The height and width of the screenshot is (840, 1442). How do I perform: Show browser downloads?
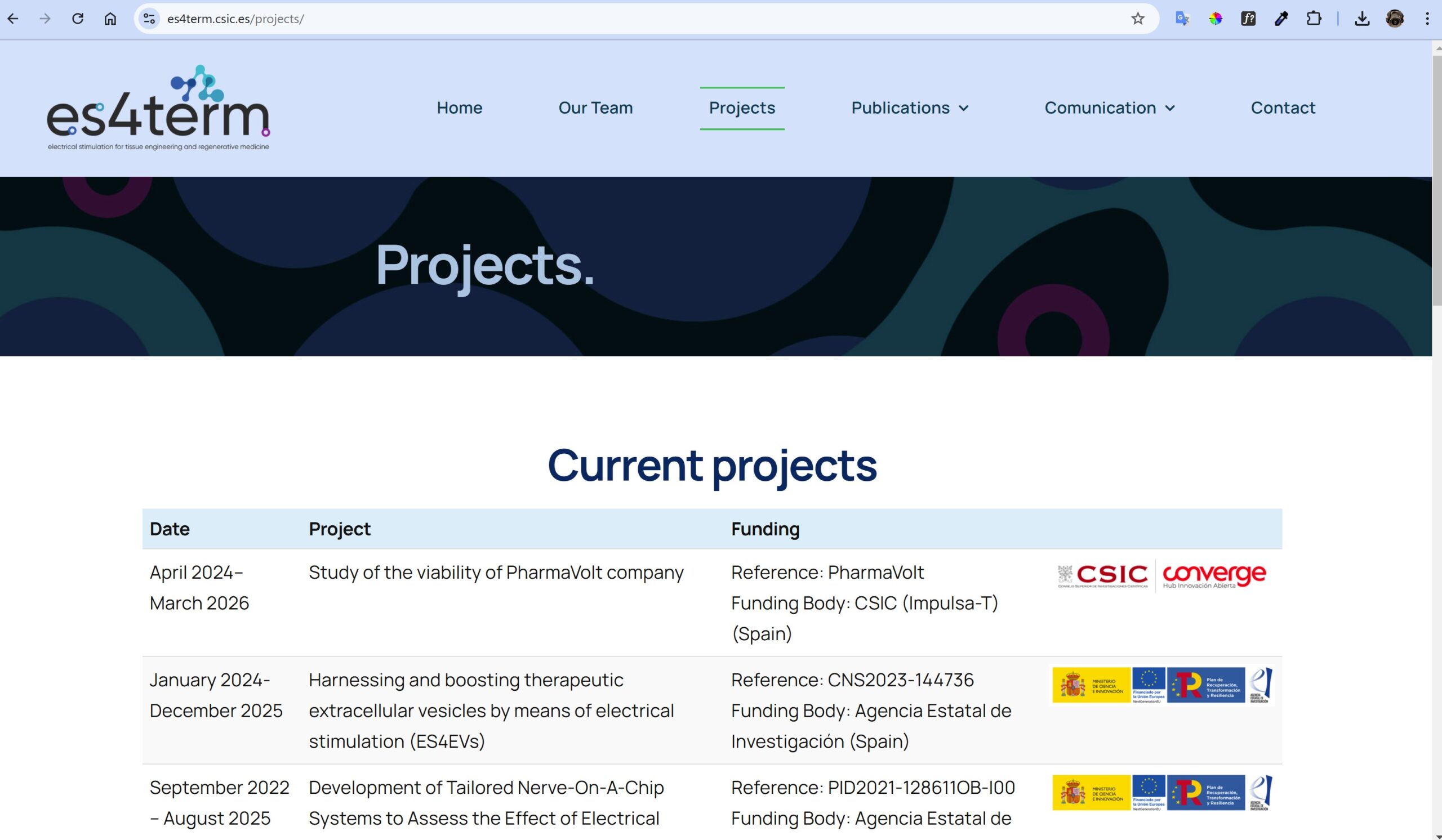pos(1363,19)
